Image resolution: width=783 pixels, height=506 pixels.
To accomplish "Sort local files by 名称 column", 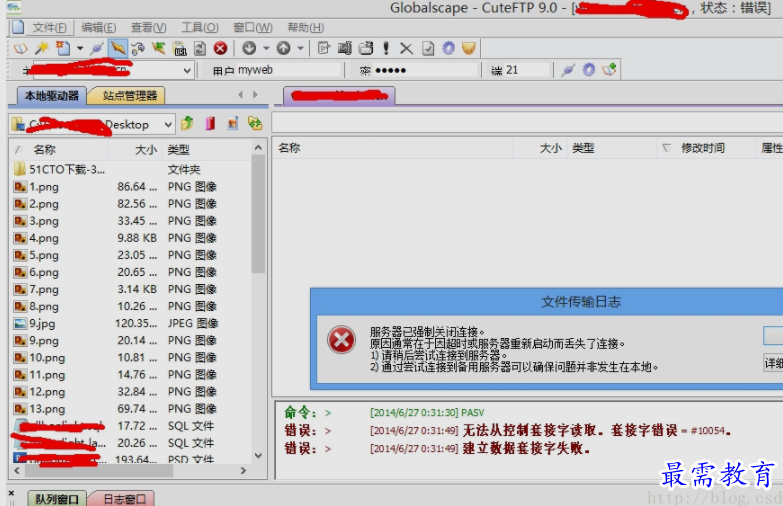I will click(59, 149).
